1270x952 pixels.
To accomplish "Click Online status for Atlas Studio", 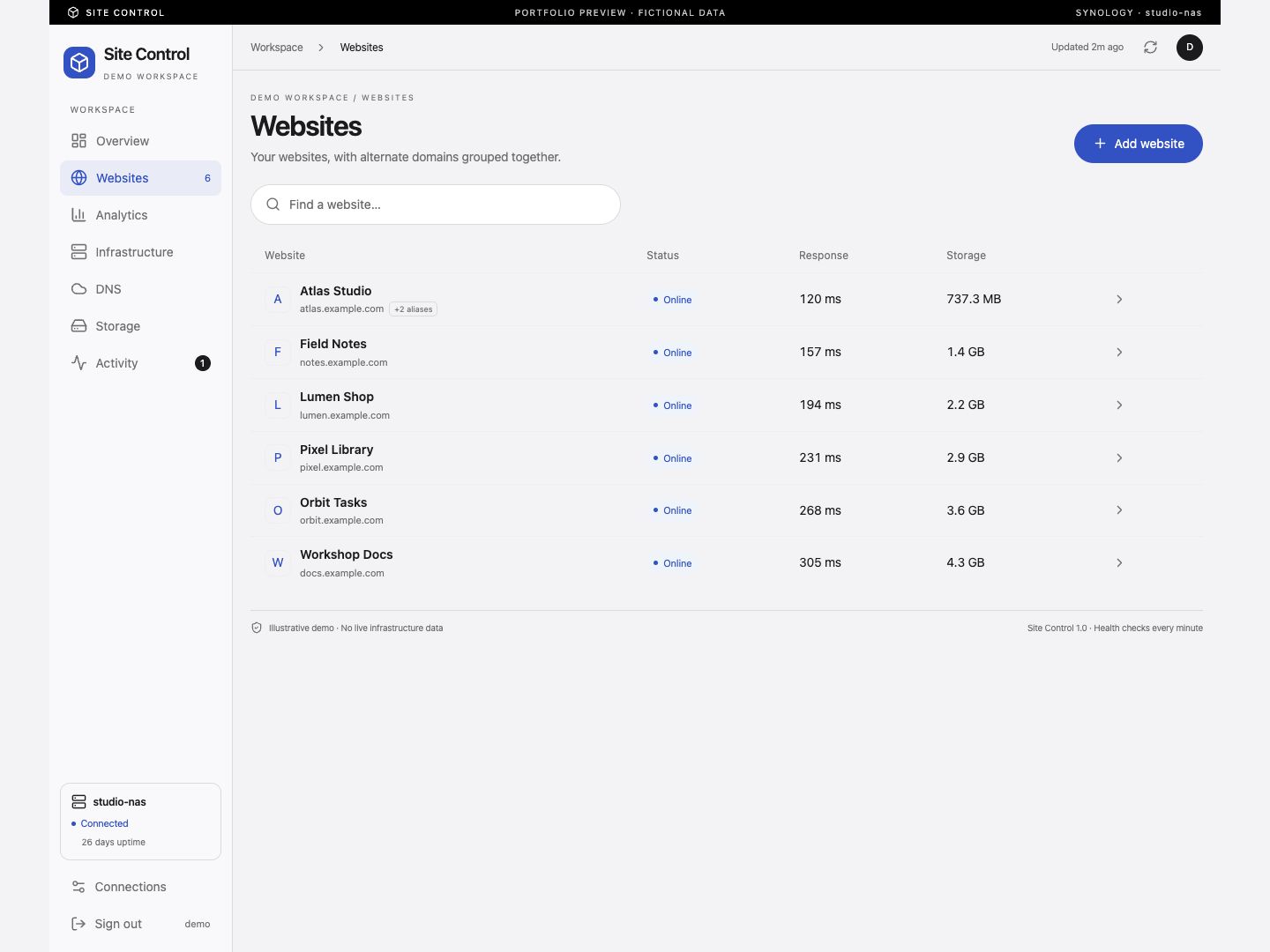I will click(x=672, y=300).
